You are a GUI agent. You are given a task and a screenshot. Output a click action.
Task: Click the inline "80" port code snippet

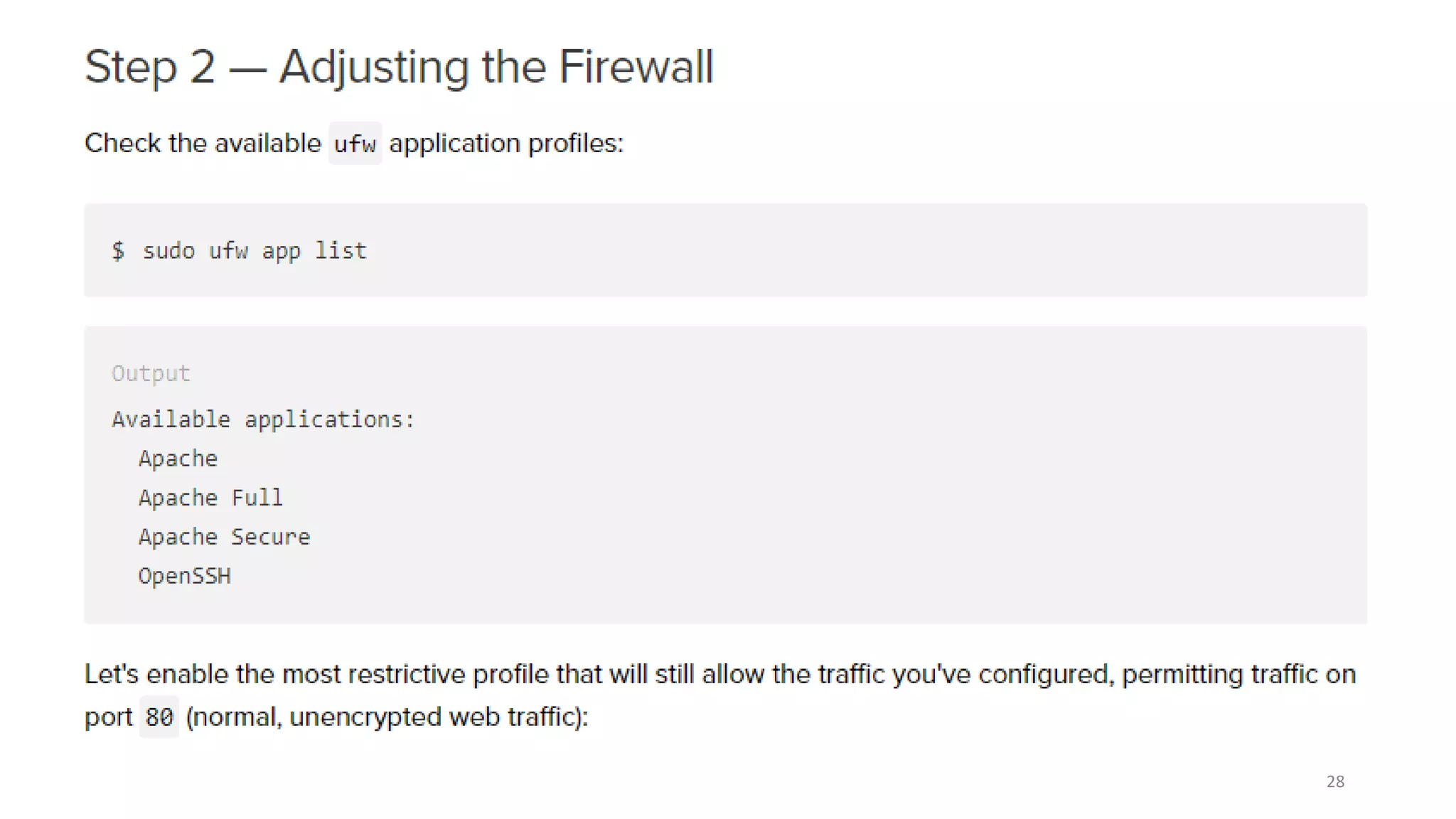159,717
